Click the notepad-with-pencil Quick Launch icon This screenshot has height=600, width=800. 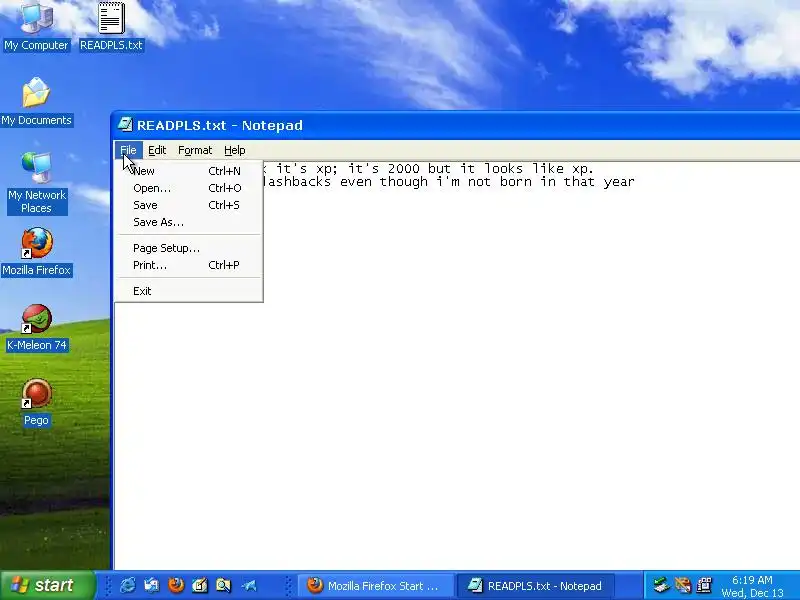pos(199,585)
